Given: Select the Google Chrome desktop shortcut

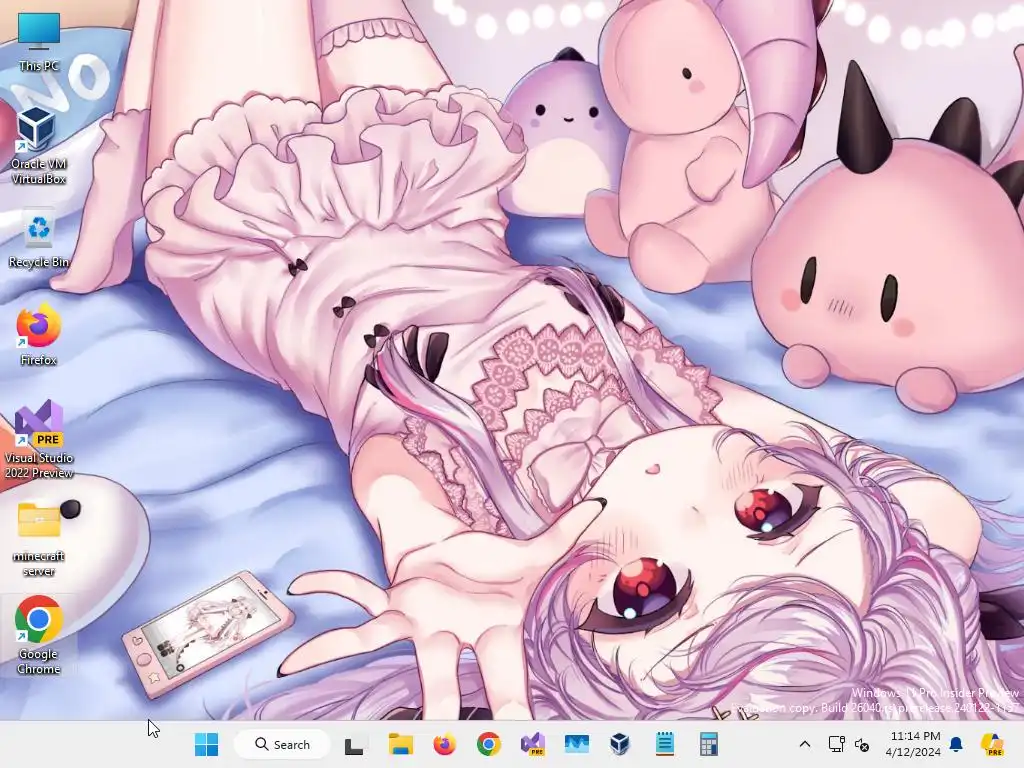Looking at the screenshot, I should coord(39,635).
